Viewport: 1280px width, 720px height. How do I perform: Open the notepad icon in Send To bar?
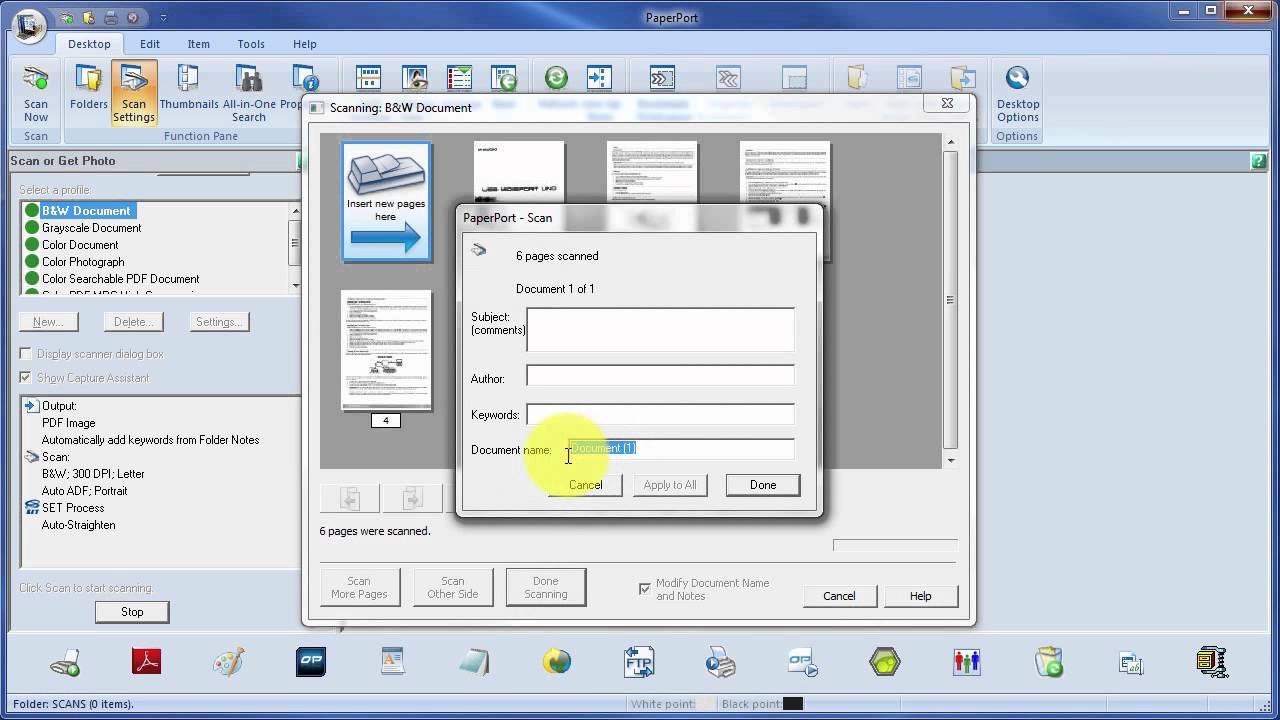pos(474,662)
